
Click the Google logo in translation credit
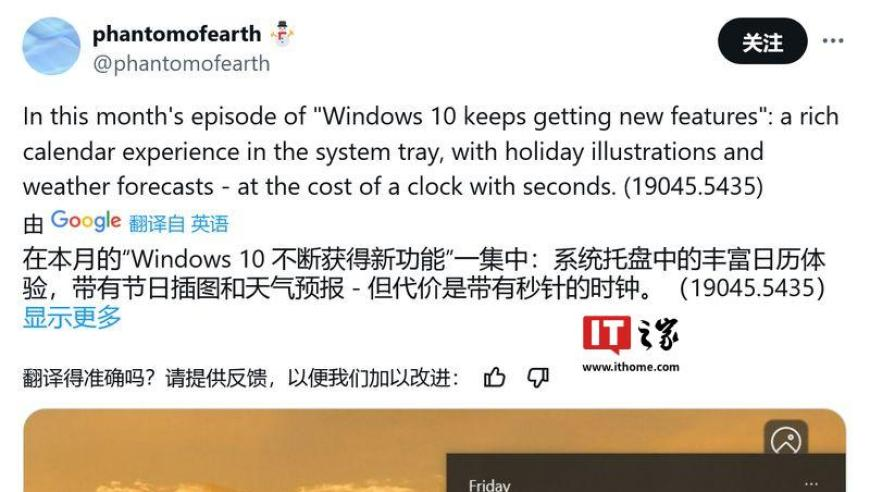coord(86,221)
